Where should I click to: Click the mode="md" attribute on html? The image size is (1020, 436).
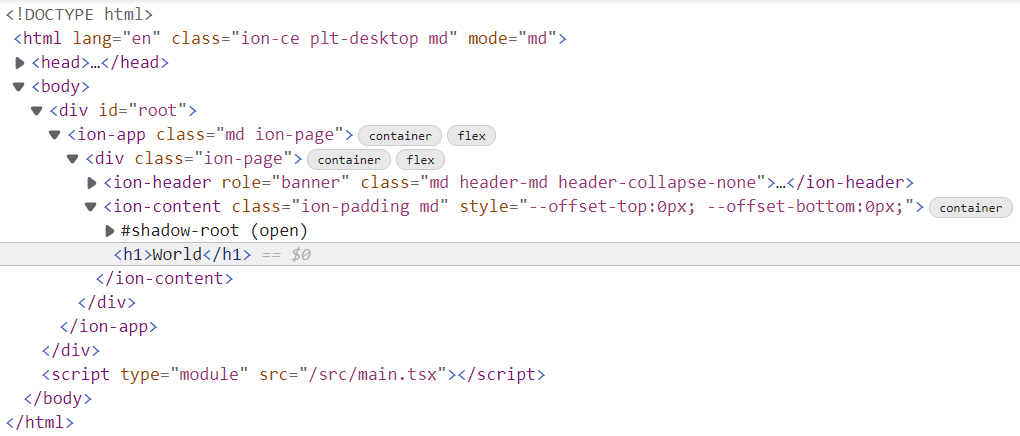510,39
